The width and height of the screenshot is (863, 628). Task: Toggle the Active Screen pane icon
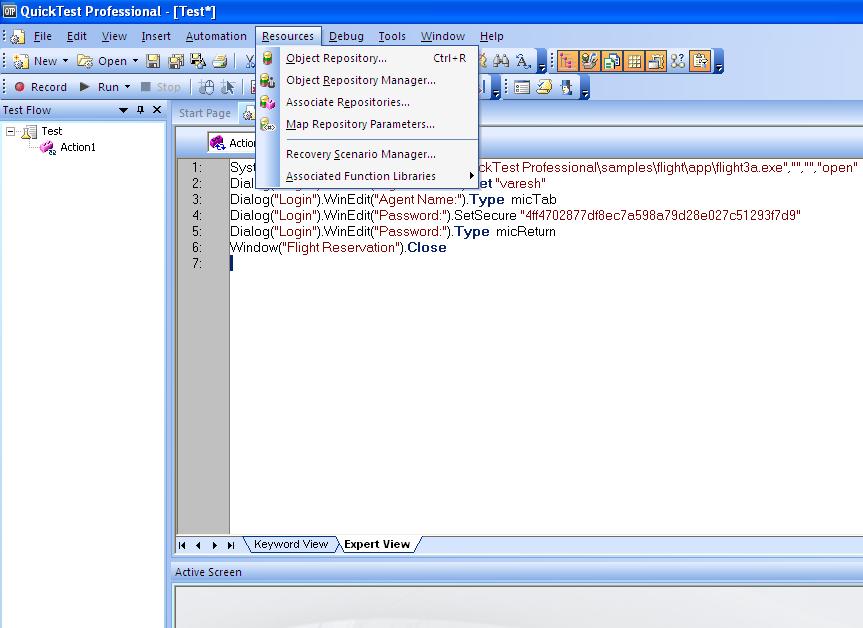coord(656,61)
